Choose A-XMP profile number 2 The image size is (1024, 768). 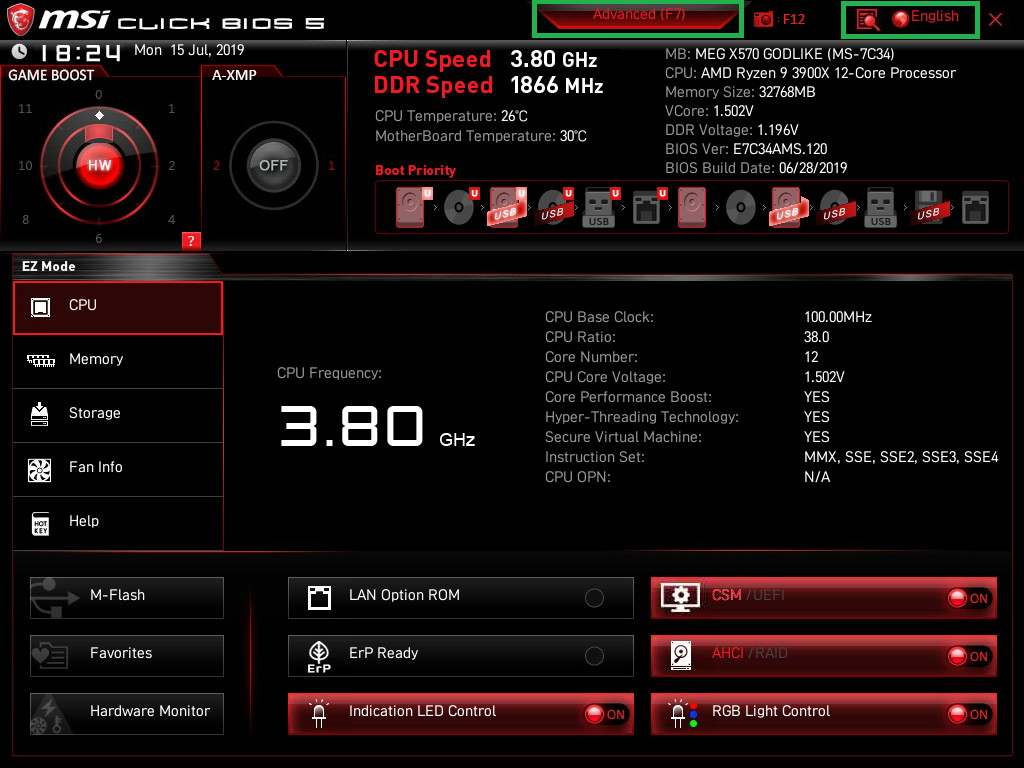[217, 166]
